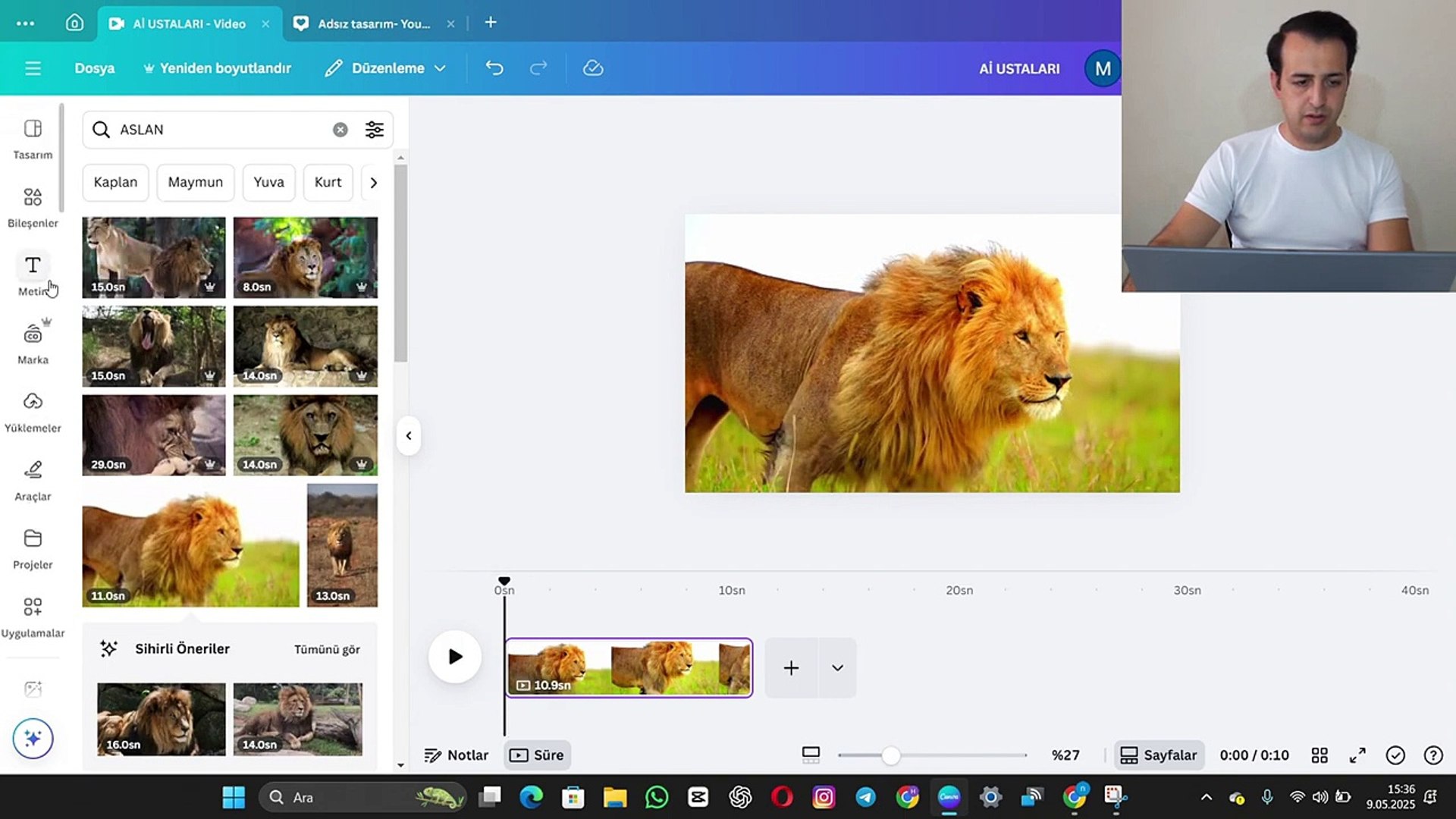Expand the add page options chevron

pyautogui.click(x=837, y=668)
